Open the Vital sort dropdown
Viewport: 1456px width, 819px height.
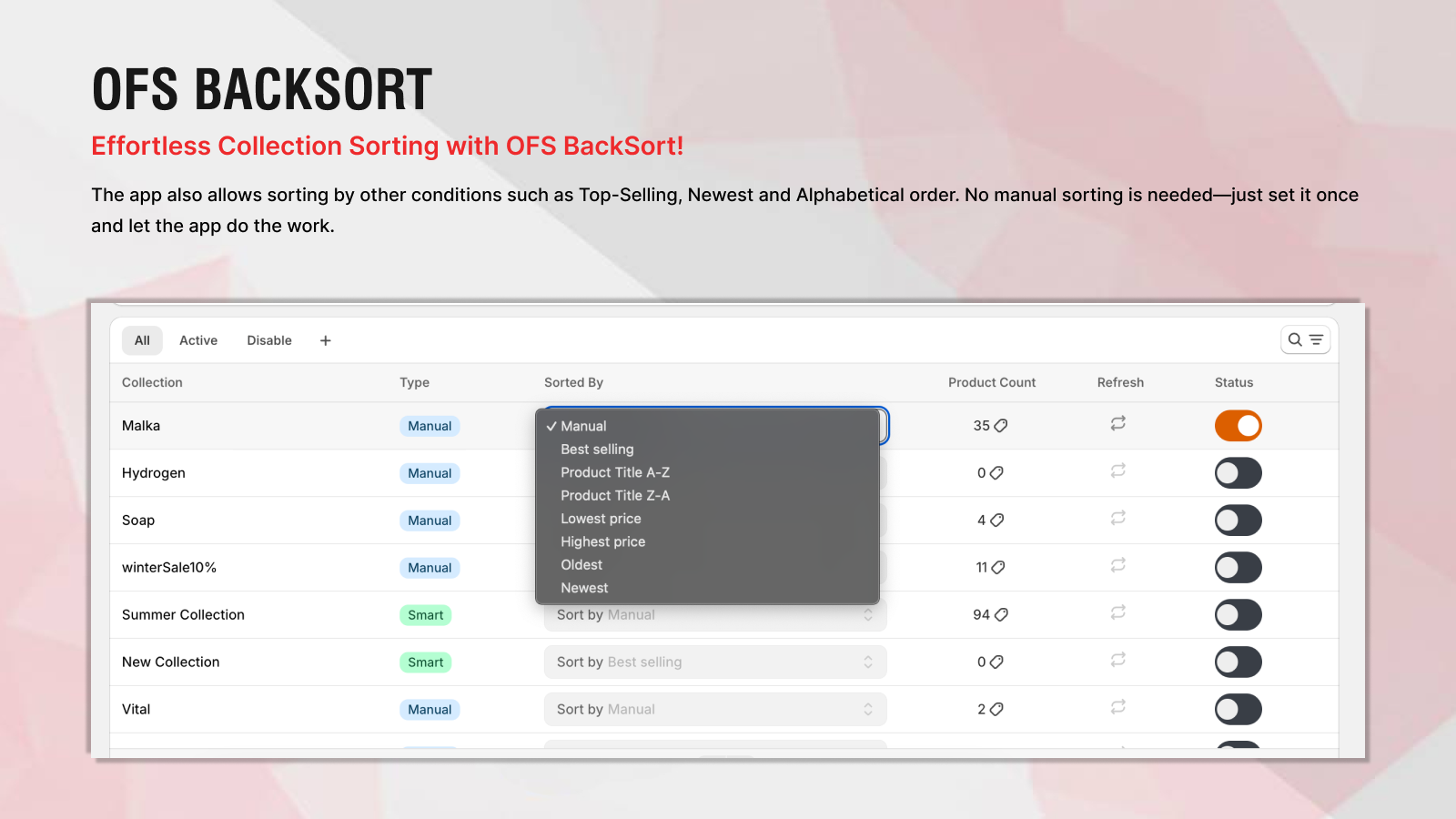tap(715, 709)
